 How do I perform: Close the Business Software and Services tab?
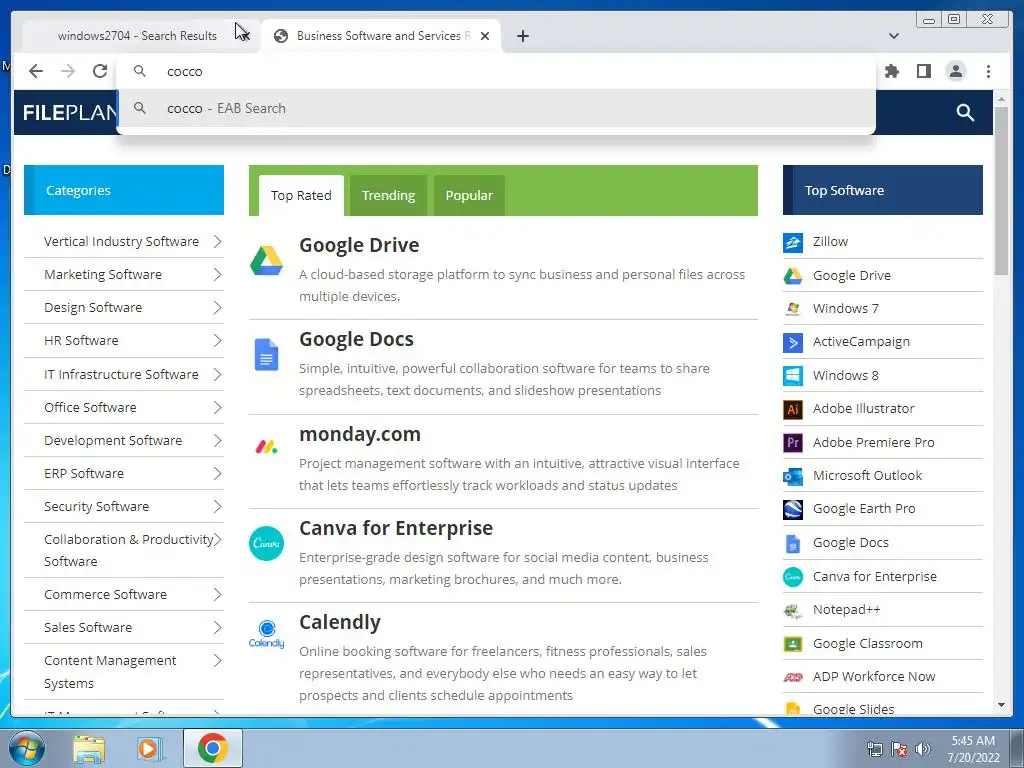(x=485, y=36)
